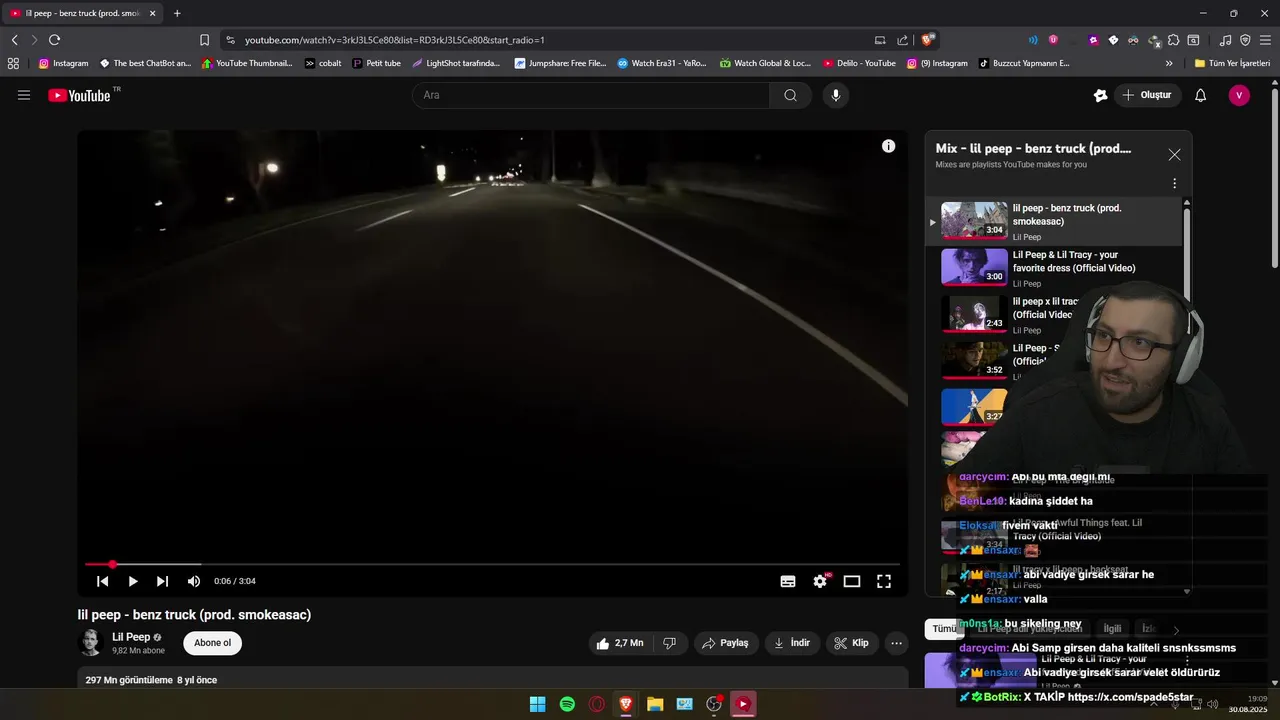Select benz truck in the mix playlist
This screenshot has height=720, width=1280.
coord(1055,221)
